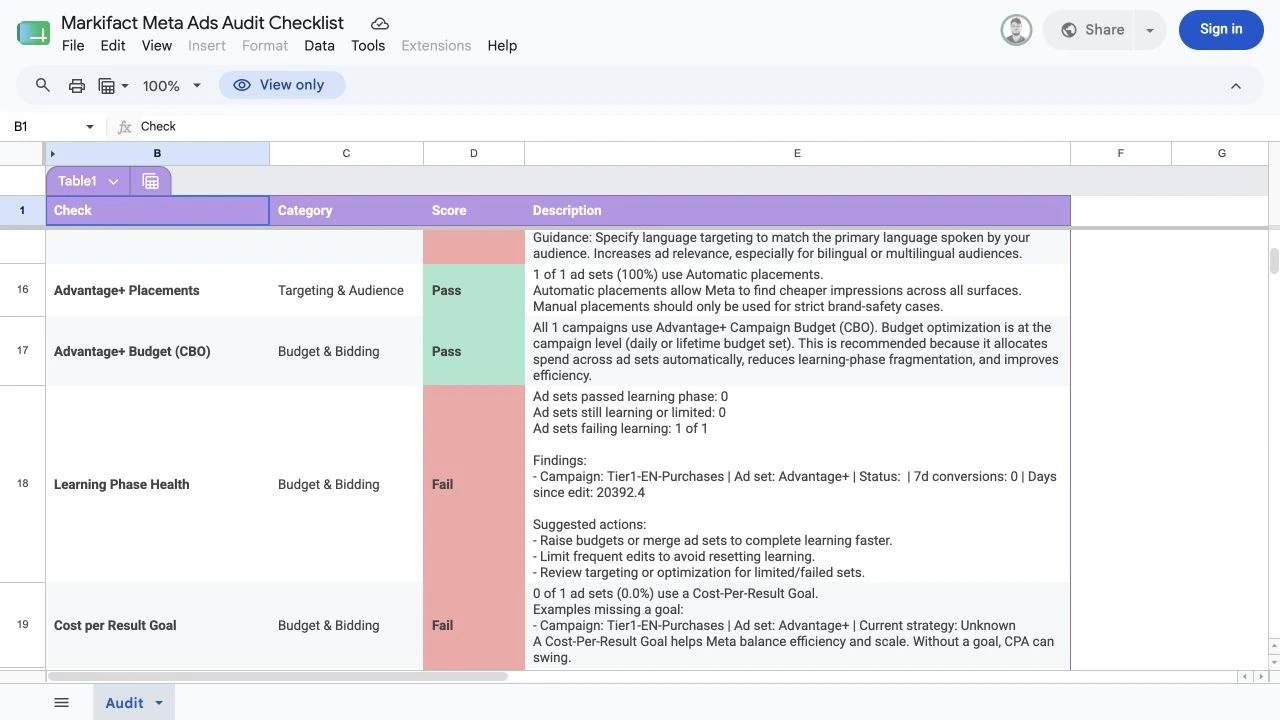Open the Data menu
The width and height of the screenshot is (1280, 720).
click(x=319, y=46)
